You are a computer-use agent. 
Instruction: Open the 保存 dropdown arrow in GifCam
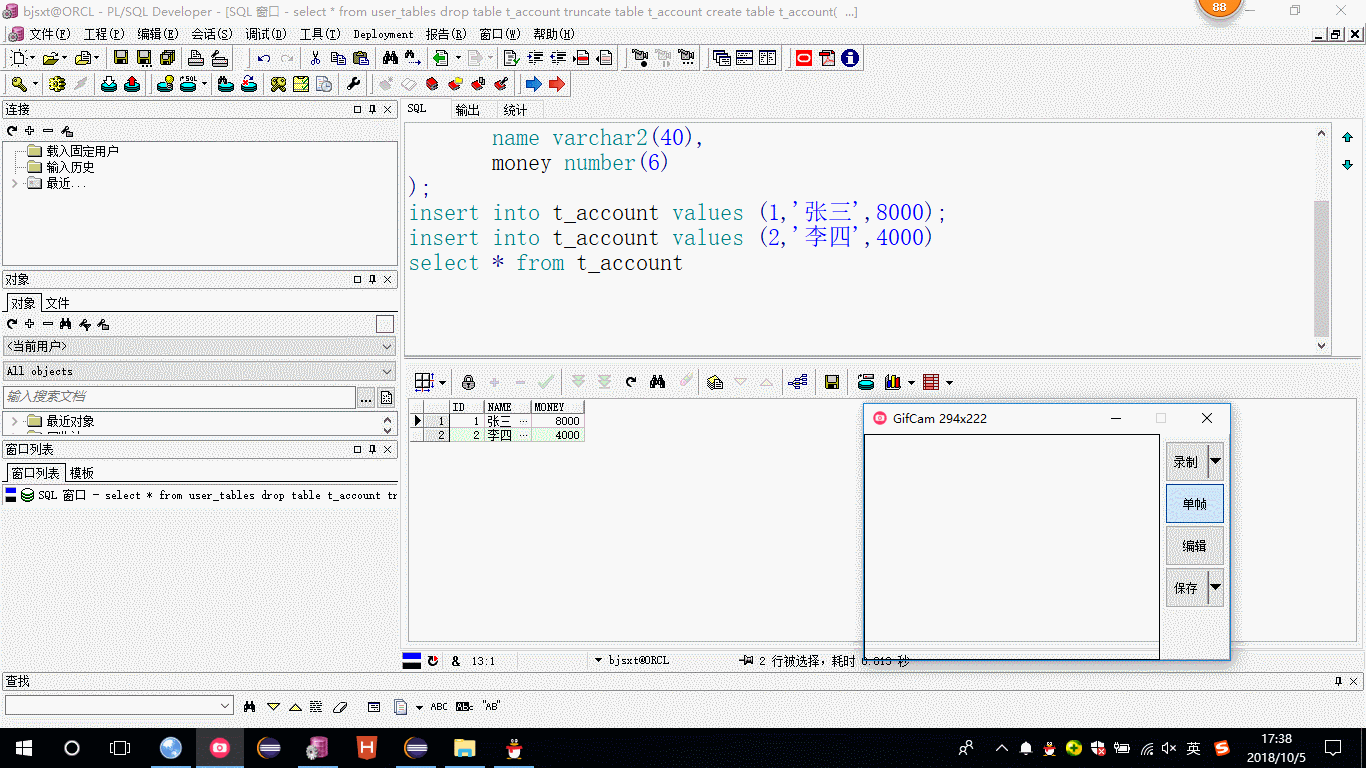click(x=1216, y=588)
